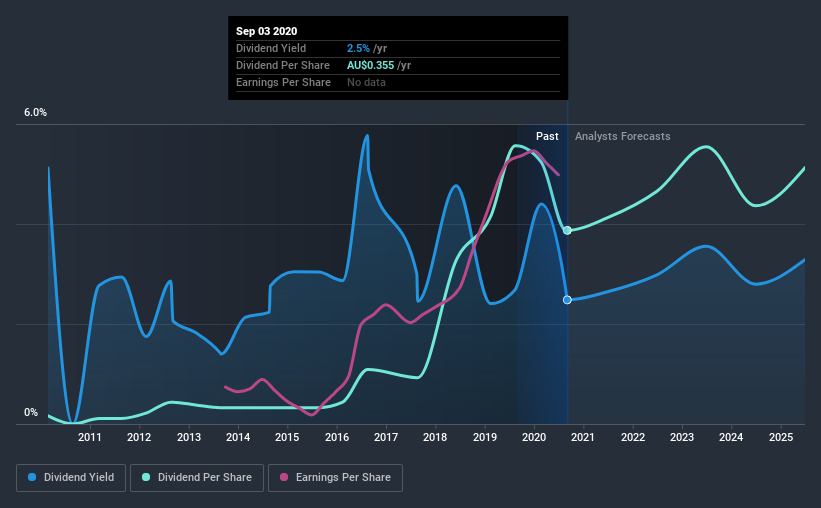Click the tooltip 'Earnings Per Share' row label
The image size is (821, 508).
(x=283, y=82)
